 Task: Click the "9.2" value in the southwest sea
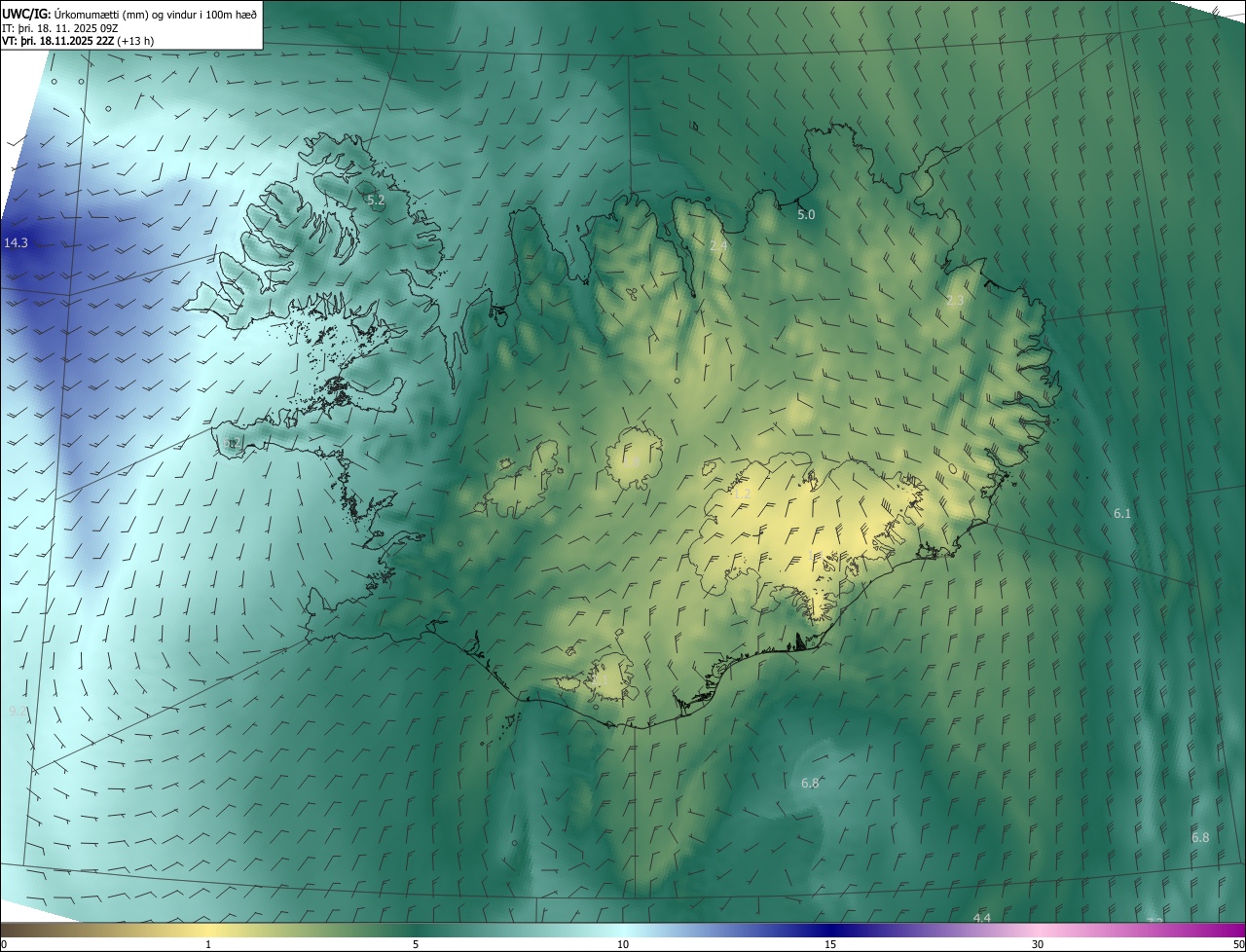[x=18, y=712]
